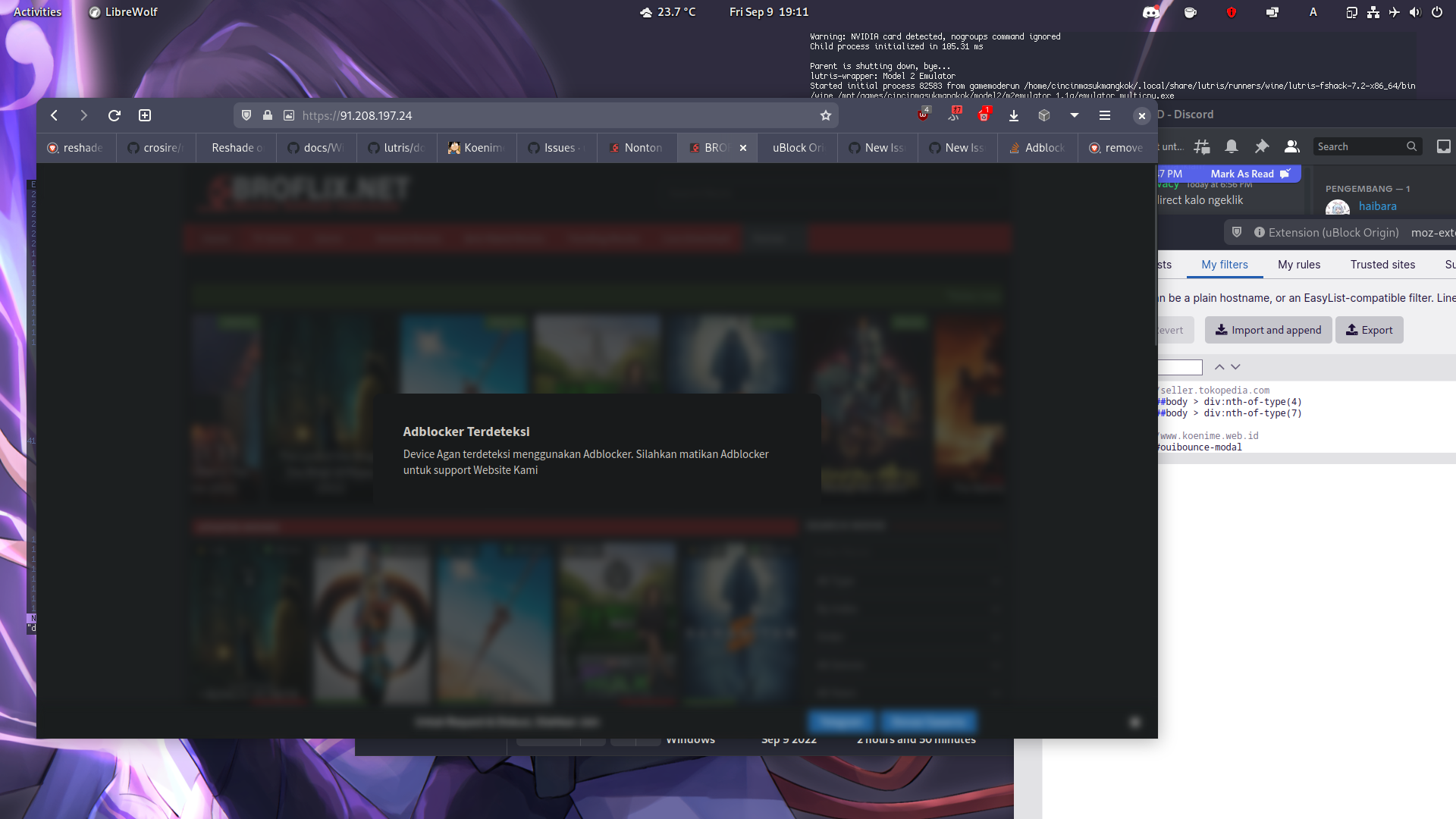Open the My rules tab in uBlock
This screenshot has width=1456, height=819.
pyautogui.click(x=1299, y=265)
